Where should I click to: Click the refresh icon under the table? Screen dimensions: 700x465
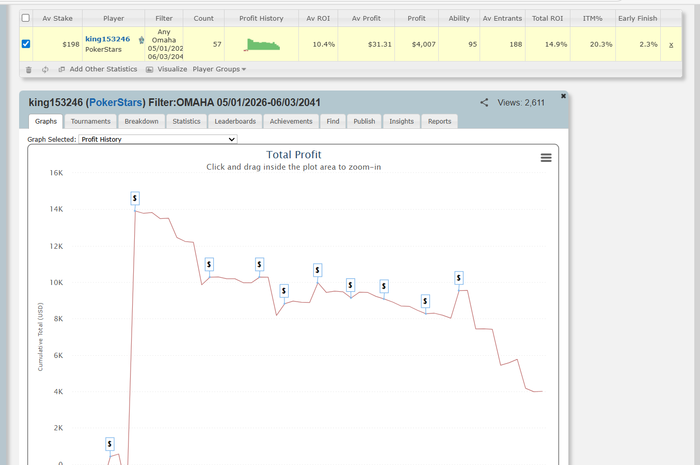[45, 70]
